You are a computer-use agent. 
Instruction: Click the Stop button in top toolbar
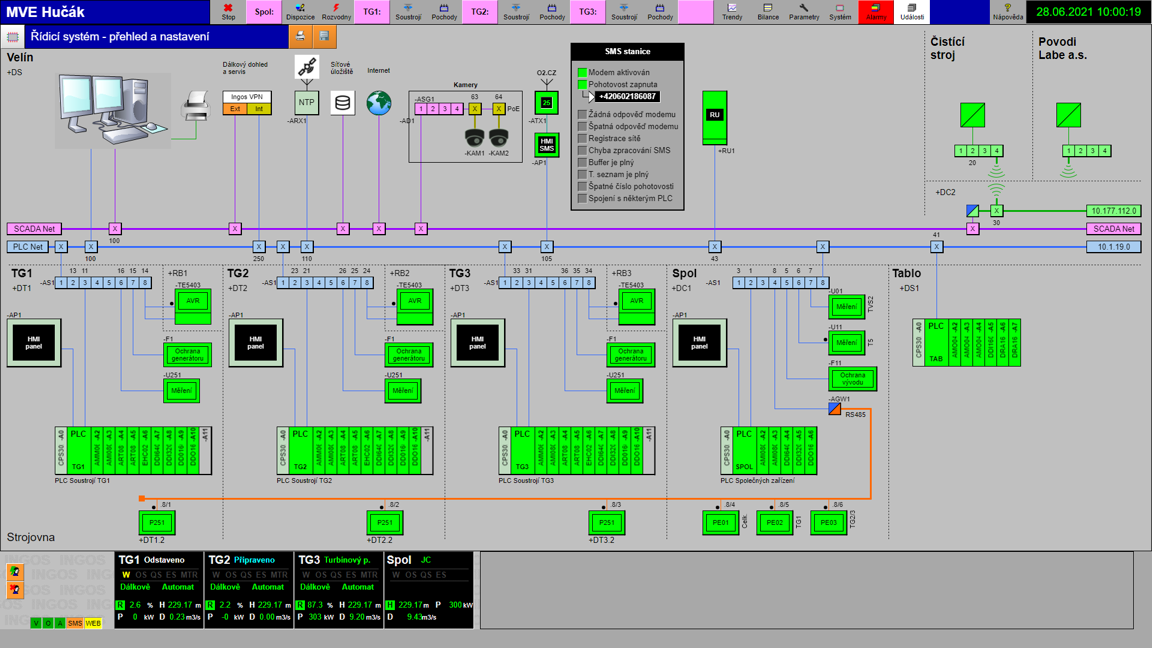coord(228,12)
